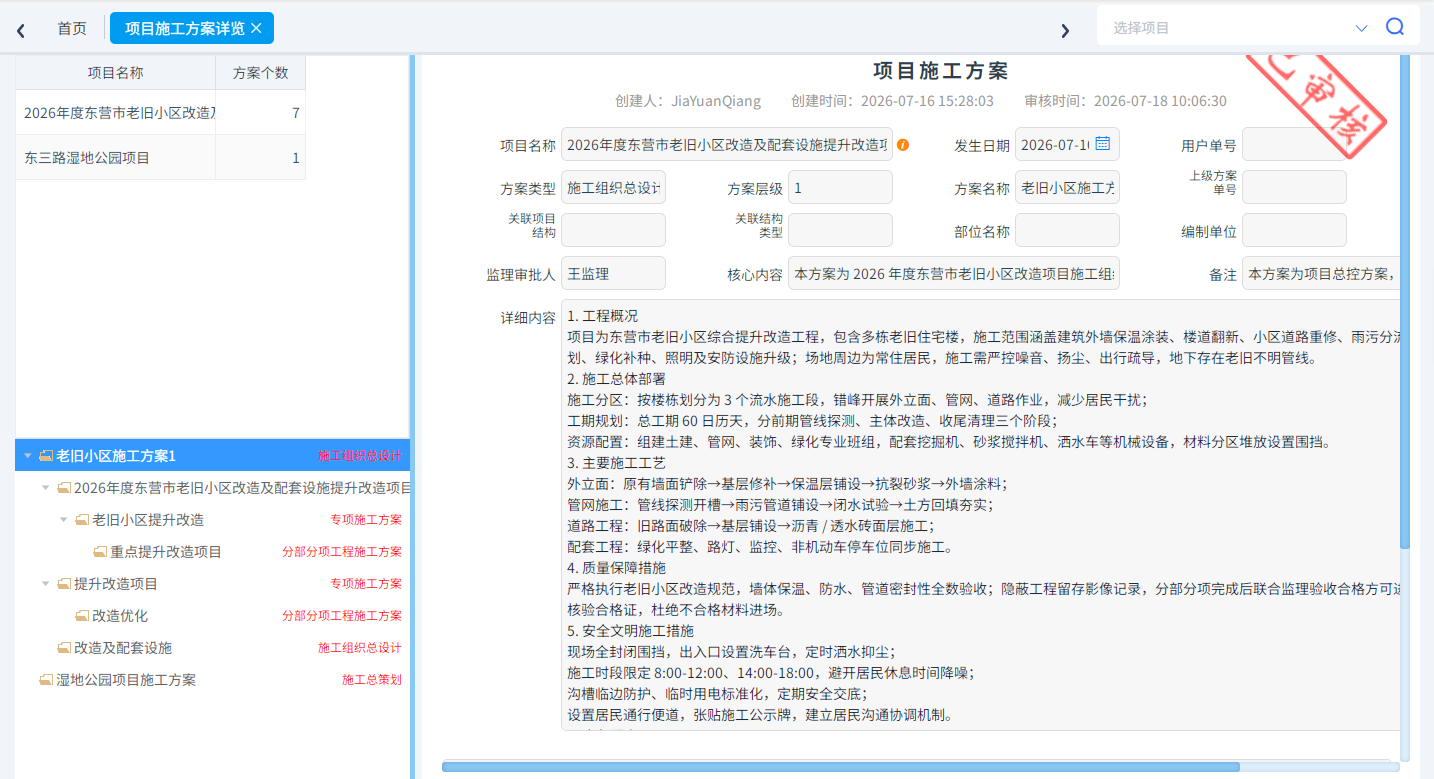Click the 关联结构类型 field

(x=840, y=230)
